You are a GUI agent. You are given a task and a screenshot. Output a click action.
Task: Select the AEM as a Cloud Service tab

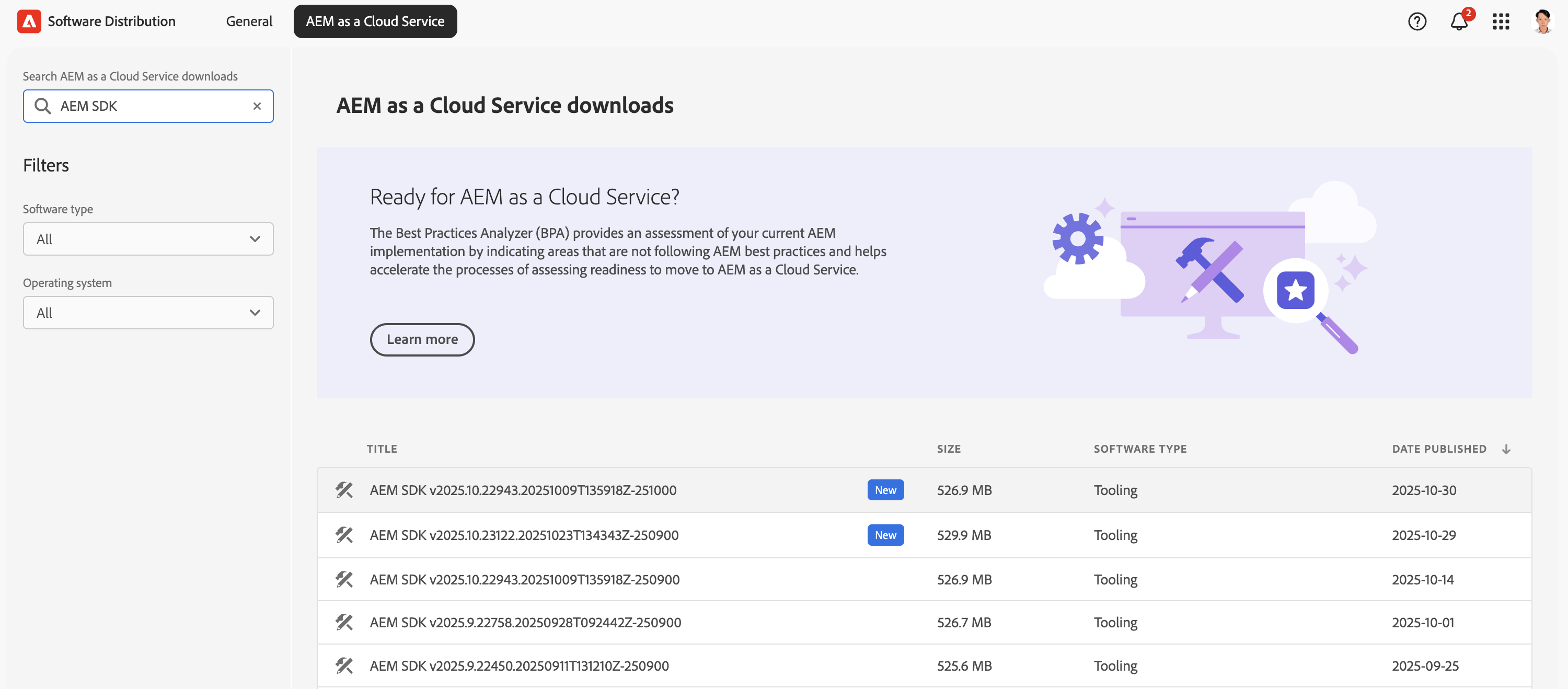pyautogui.click(x=375, y=21)
